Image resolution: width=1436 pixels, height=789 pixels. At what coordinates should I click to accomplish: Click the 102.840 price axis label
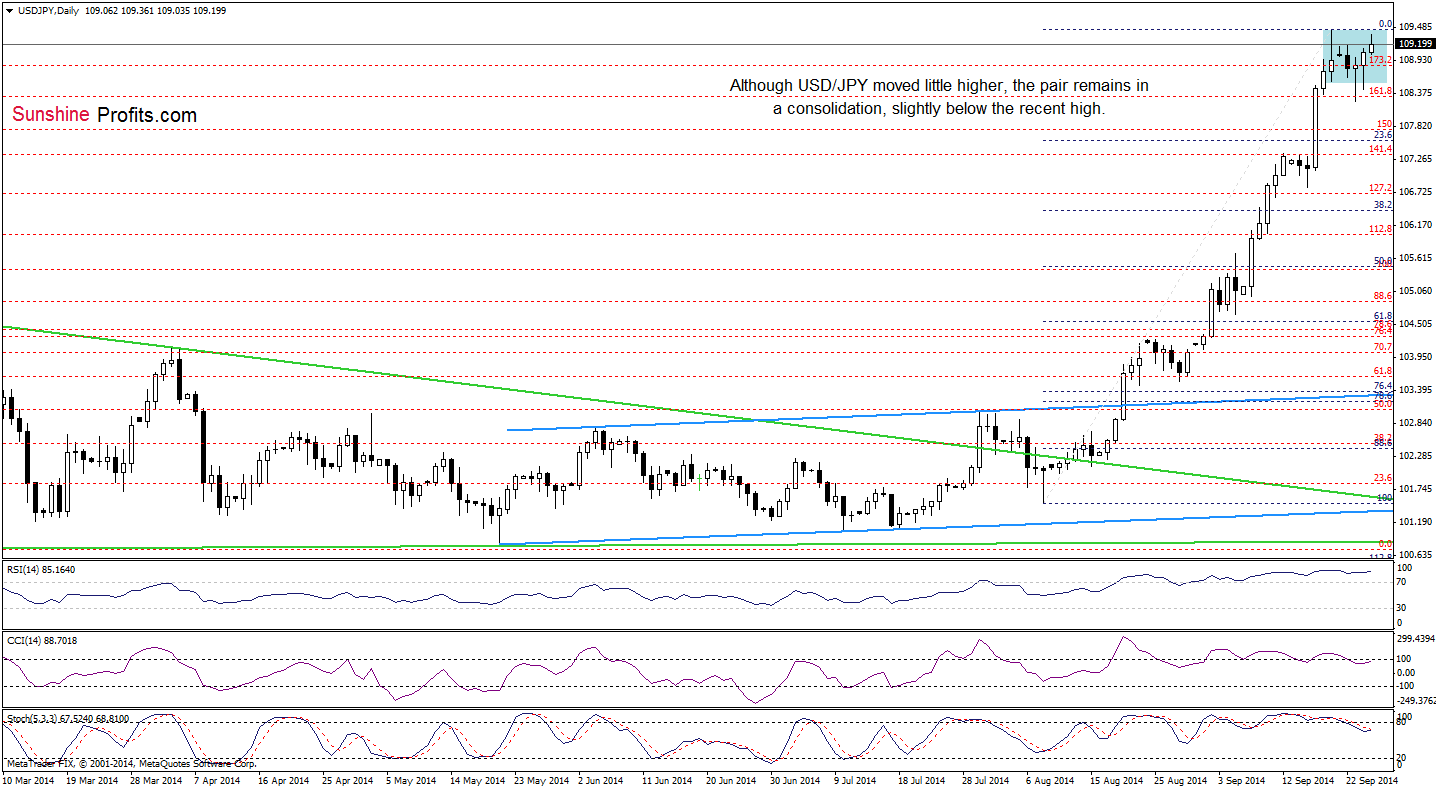click(1415, 423)
